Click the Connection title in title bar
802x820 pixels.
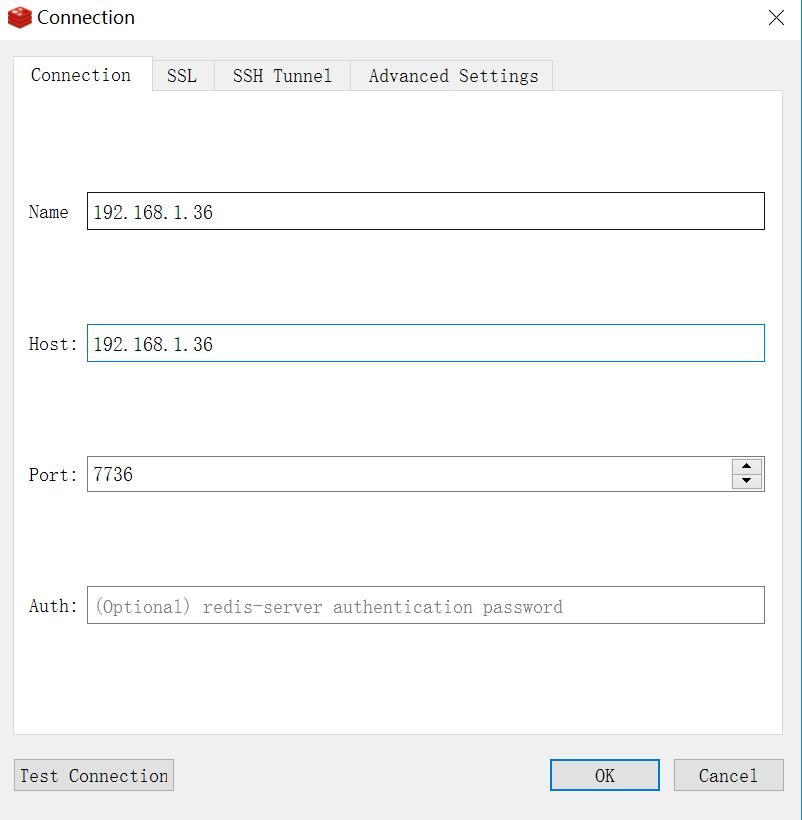click(86, 18)
